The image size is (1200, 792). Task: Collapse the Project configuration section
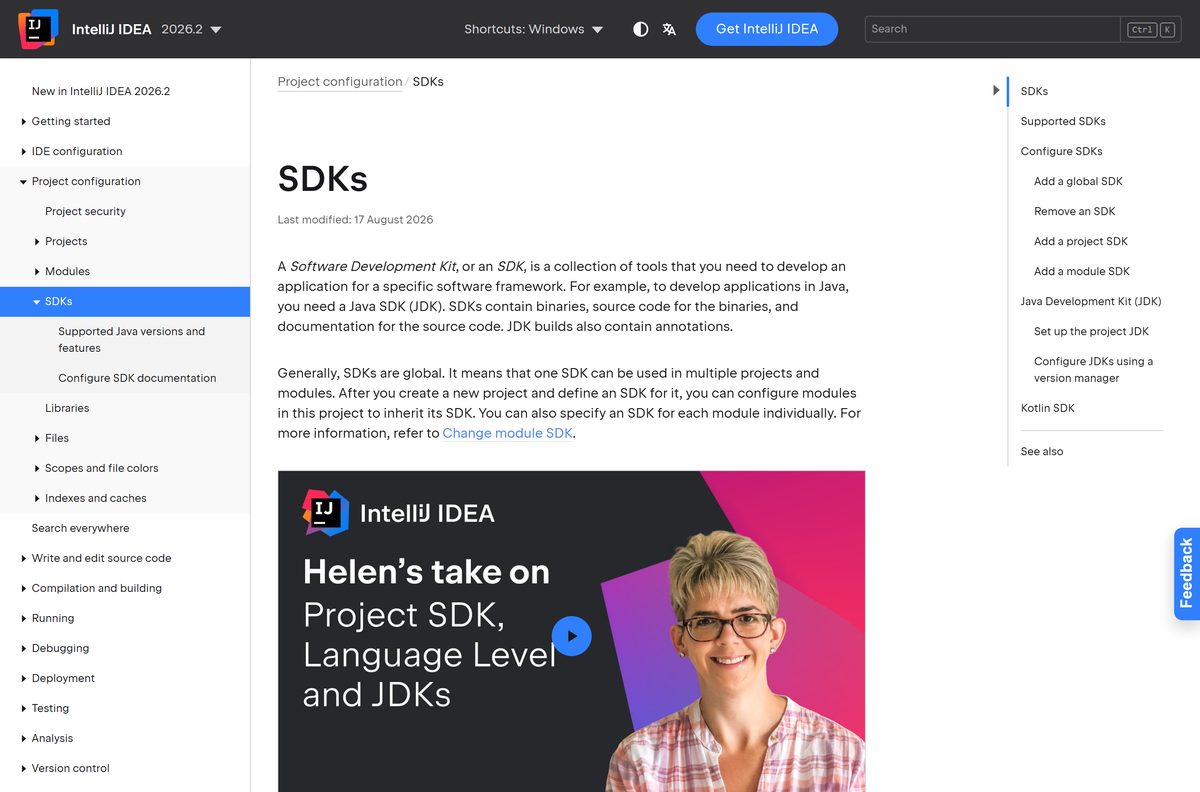click(x=24, y=181)
